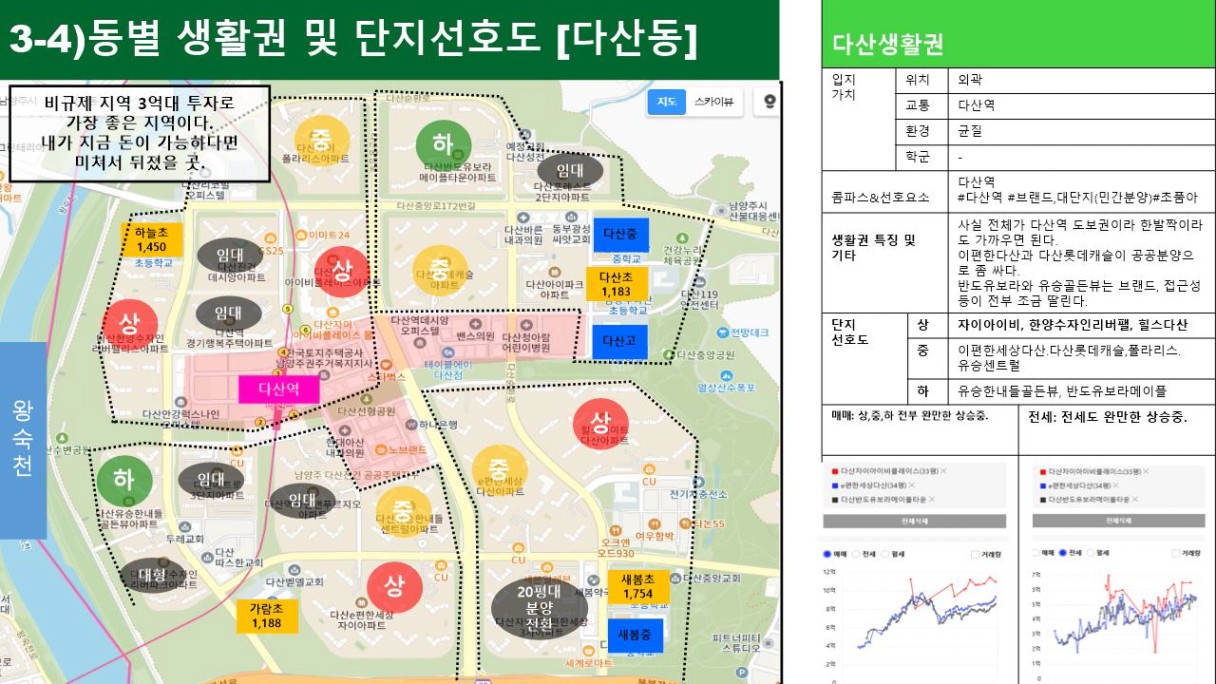Enable 거래량 checkbox on the left chart
The height and width of the screenshot is (684, 1216).
click(x=975, y=554)
